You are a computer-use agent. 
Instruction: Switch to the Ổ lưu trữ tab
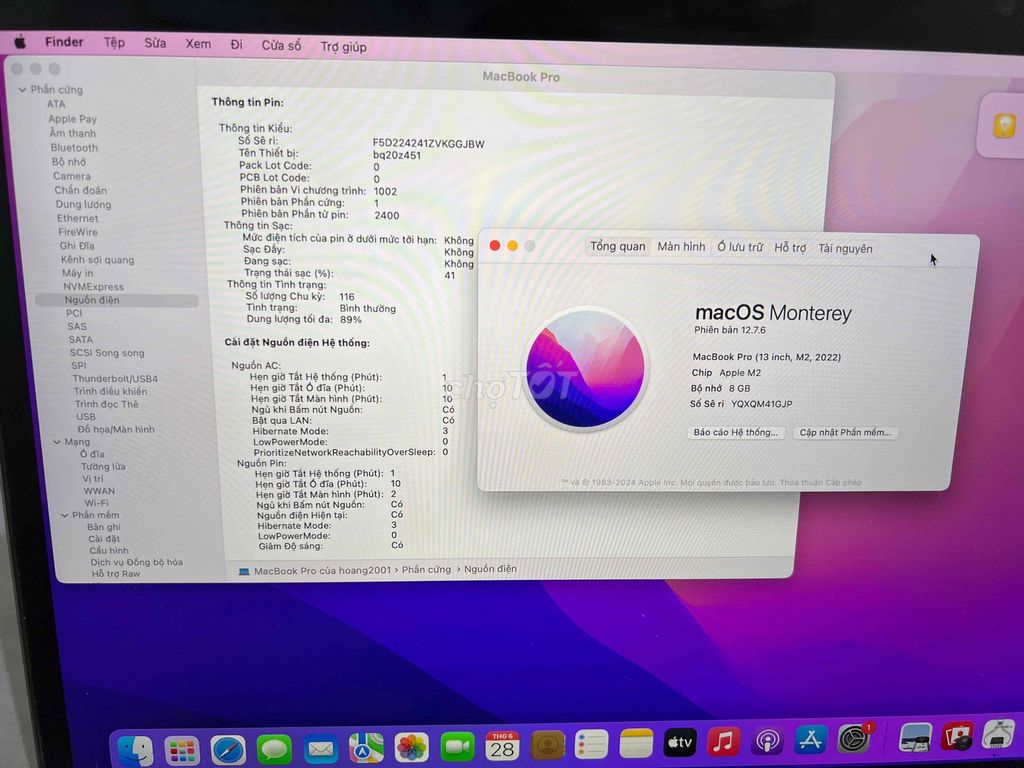[x=740, y=248]
